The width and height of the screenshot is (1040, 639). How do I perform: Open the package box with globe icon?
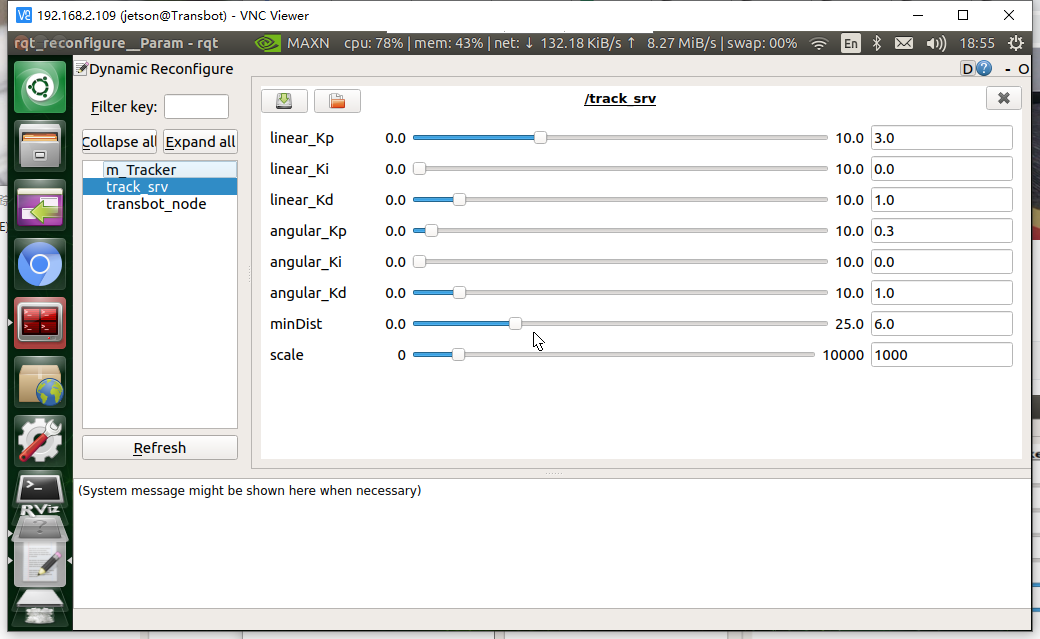pos(40,382)
